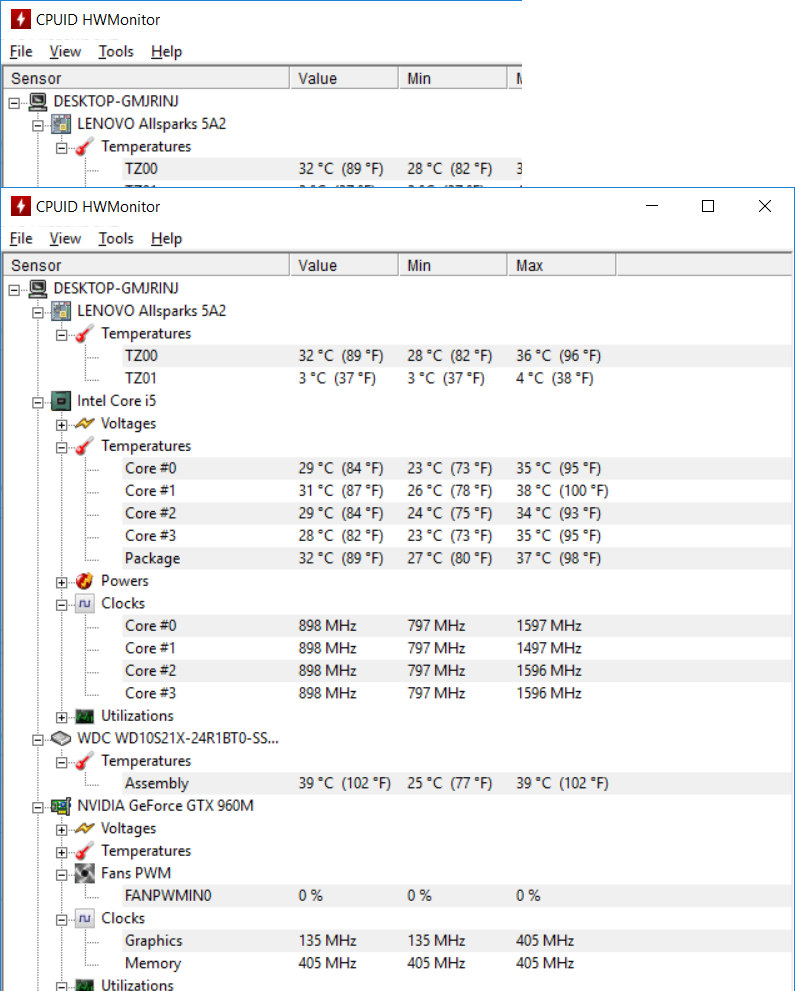This screenshot has height=991, width=795.
Task: Click the Clocks icon under NVIDIA GeForce GTX 960M
Action: (x=85, y=918)
